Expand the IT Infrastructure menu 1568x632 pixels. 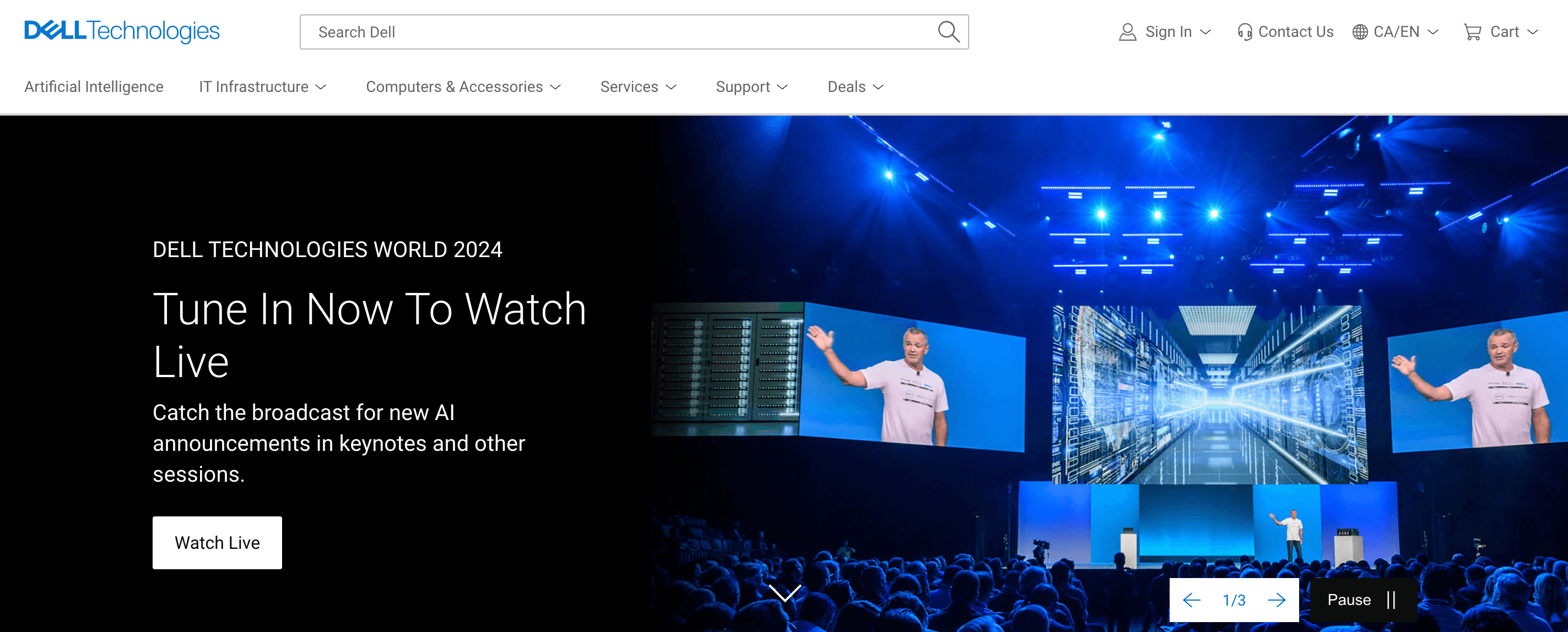pos(262,87)
